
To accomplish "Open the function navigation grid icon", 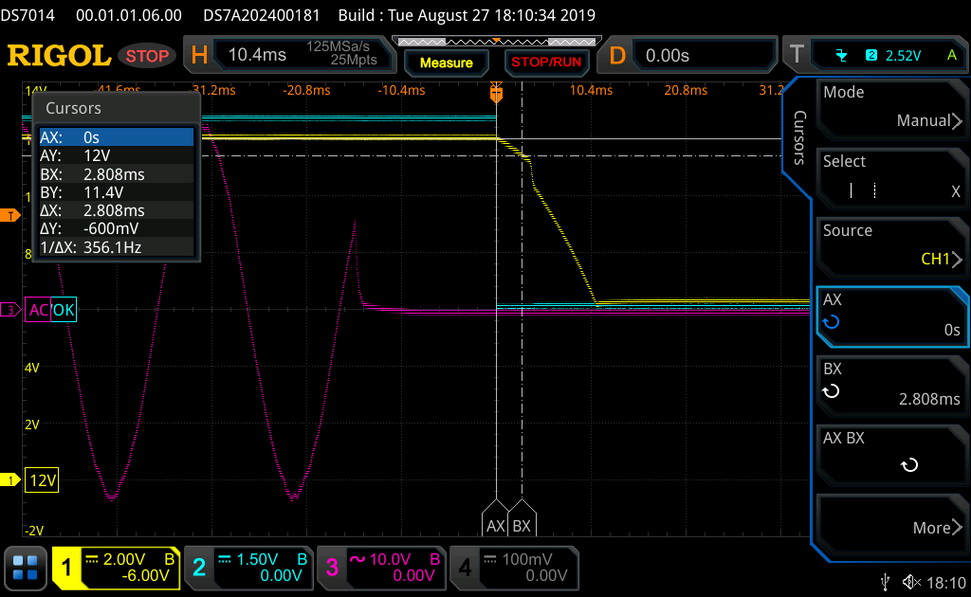I will tap(25, 567).
